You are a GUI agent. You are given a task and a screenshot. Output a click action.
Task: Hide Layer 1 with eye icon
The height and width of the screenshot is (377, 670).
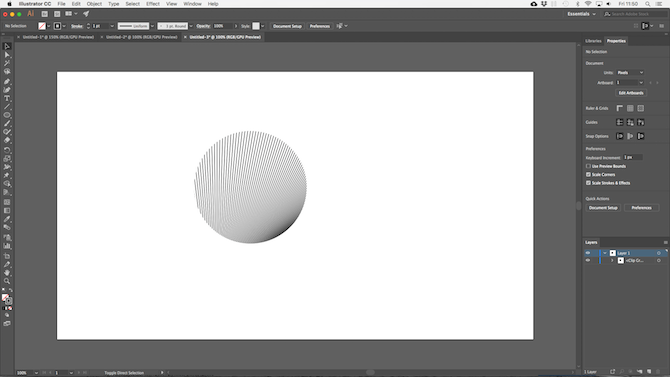click(588, 253)
